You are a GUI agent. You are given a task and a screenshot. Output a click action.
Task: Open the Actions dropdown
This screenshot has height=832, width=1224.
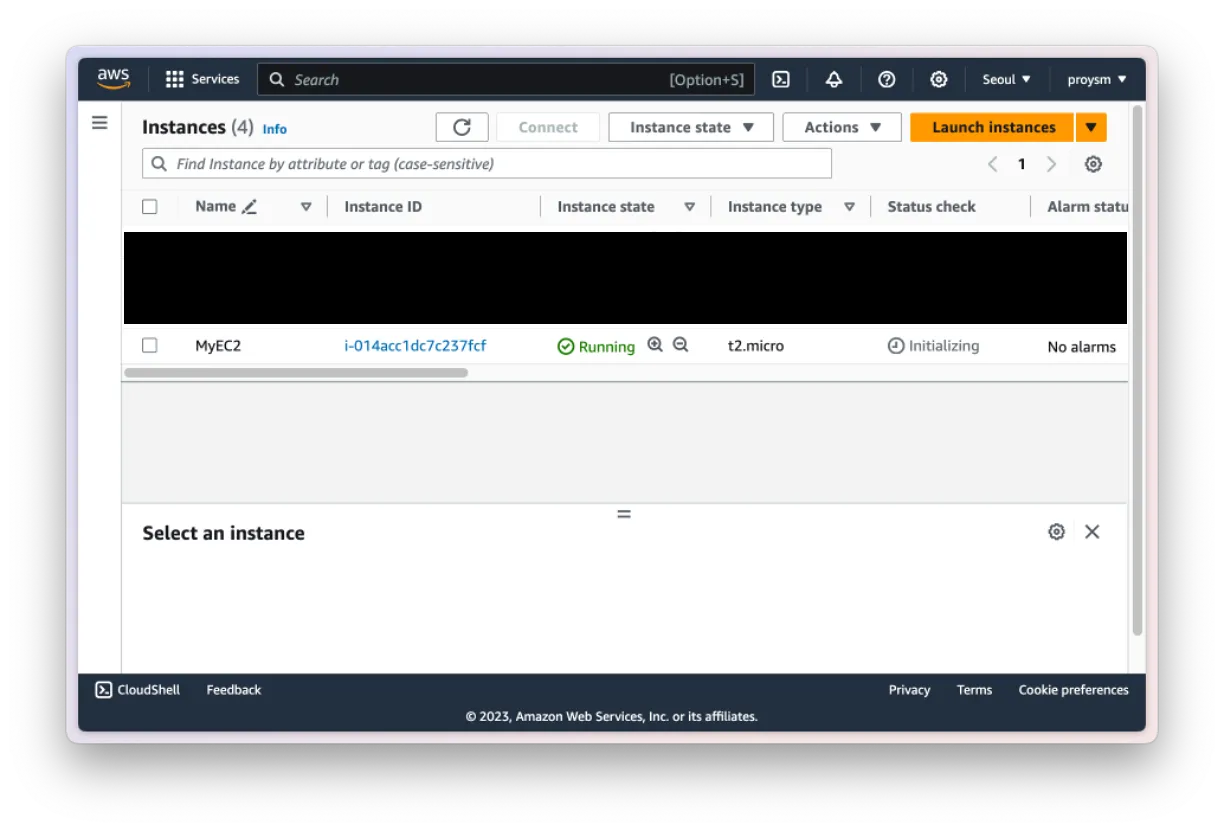click(843, 127)
